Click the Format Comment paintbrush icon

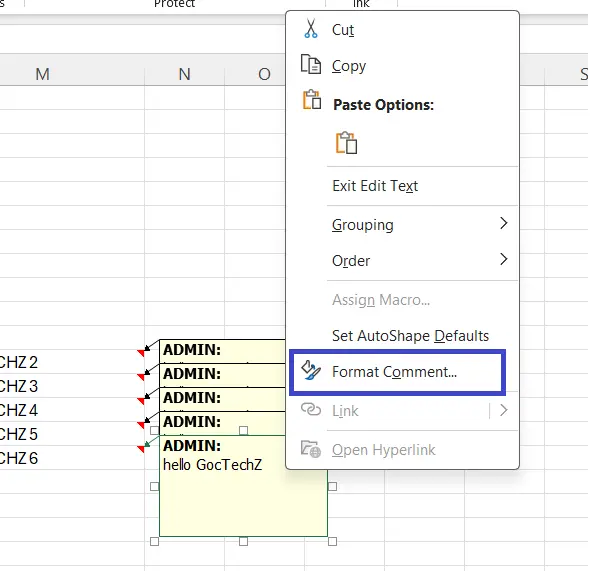(311, 371)
